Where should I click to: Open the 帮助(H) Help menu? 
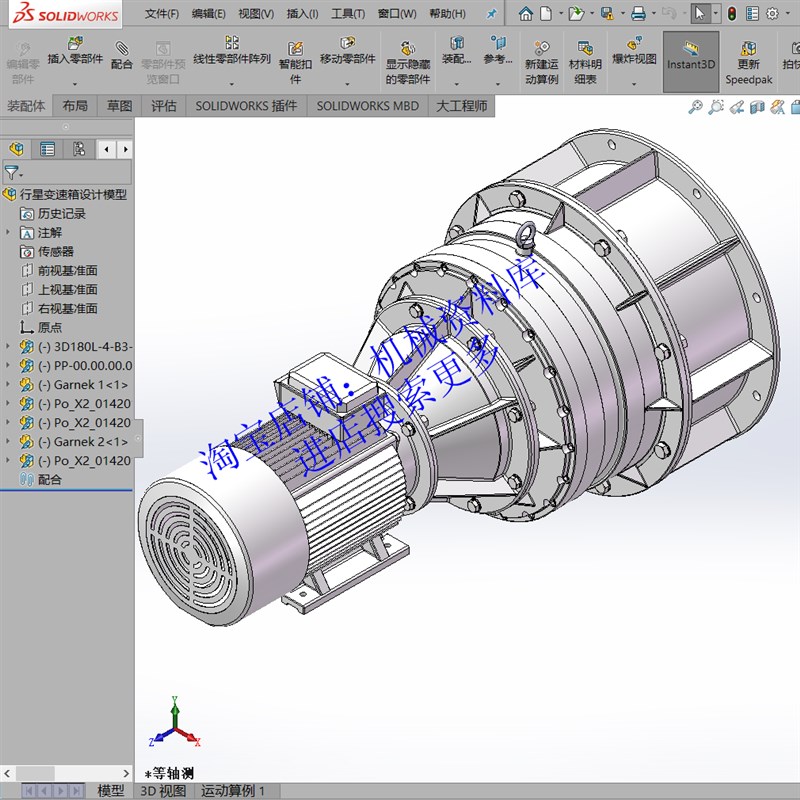tap(447, 14)
